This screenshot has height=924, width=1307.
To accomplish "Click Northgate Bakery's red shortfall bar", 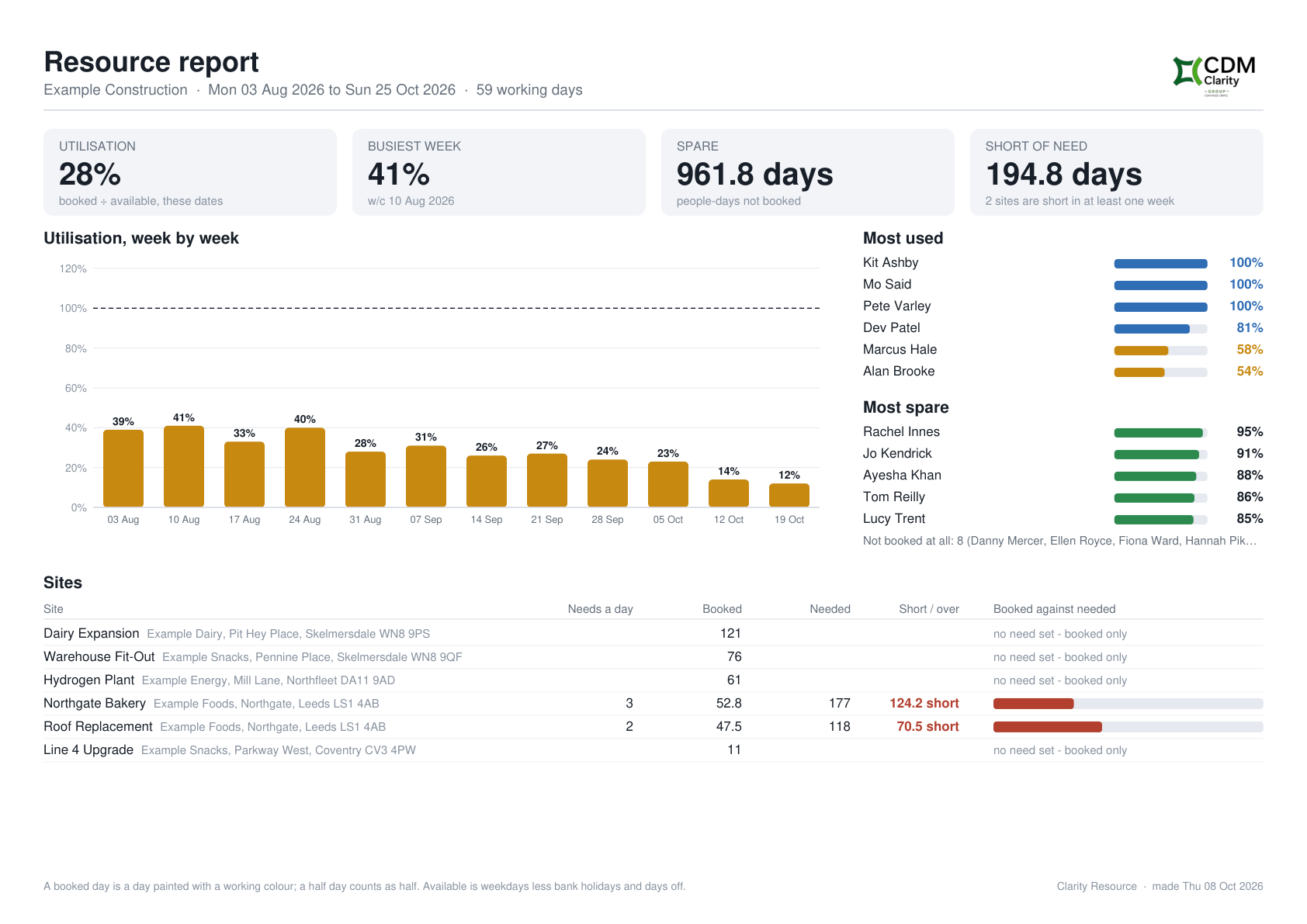I will [x=1128, y=704].
